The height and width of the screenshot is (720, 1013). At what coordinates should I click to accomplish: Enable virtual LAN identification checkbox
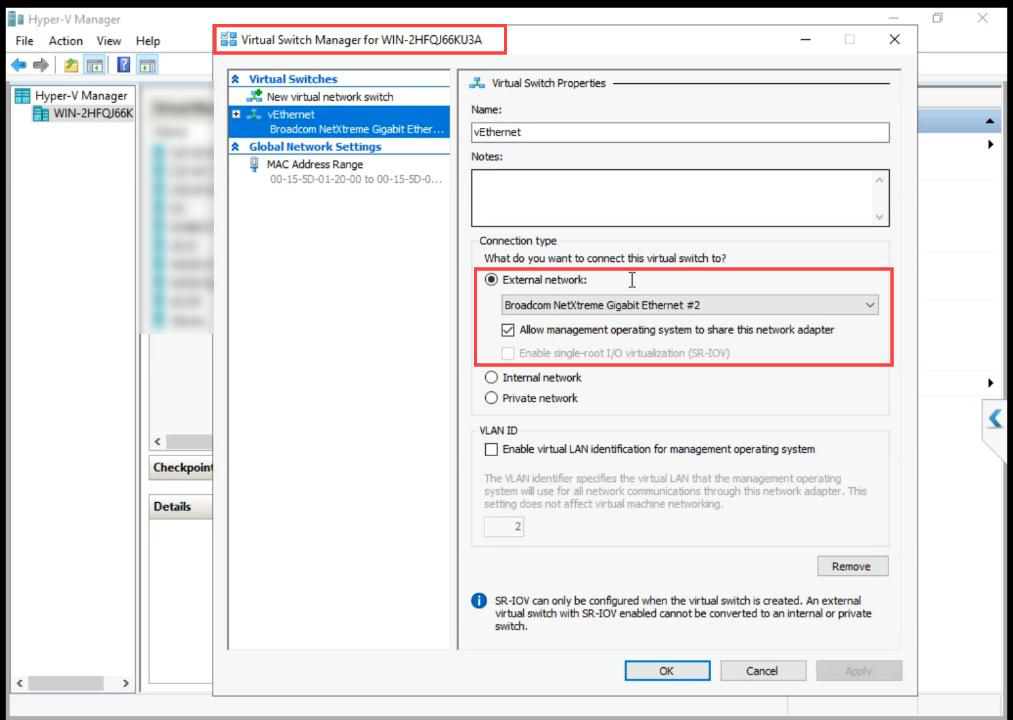pyautogui.click(x=491, y=449)
